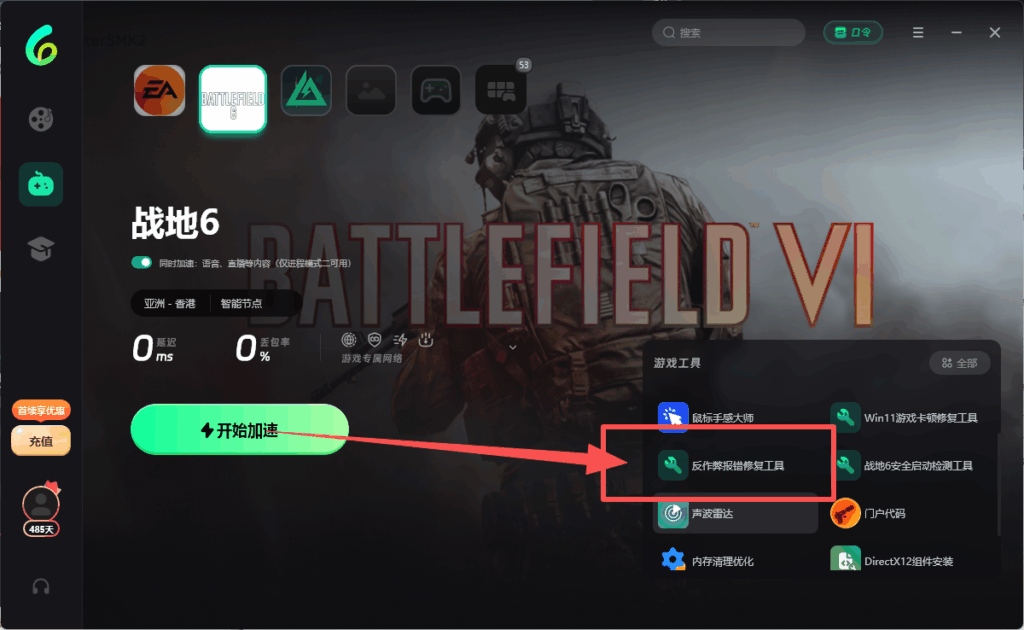Open the 智能节点 node selector
Viewport: 1024px width, 630px height.
click(x=242, y=304)
